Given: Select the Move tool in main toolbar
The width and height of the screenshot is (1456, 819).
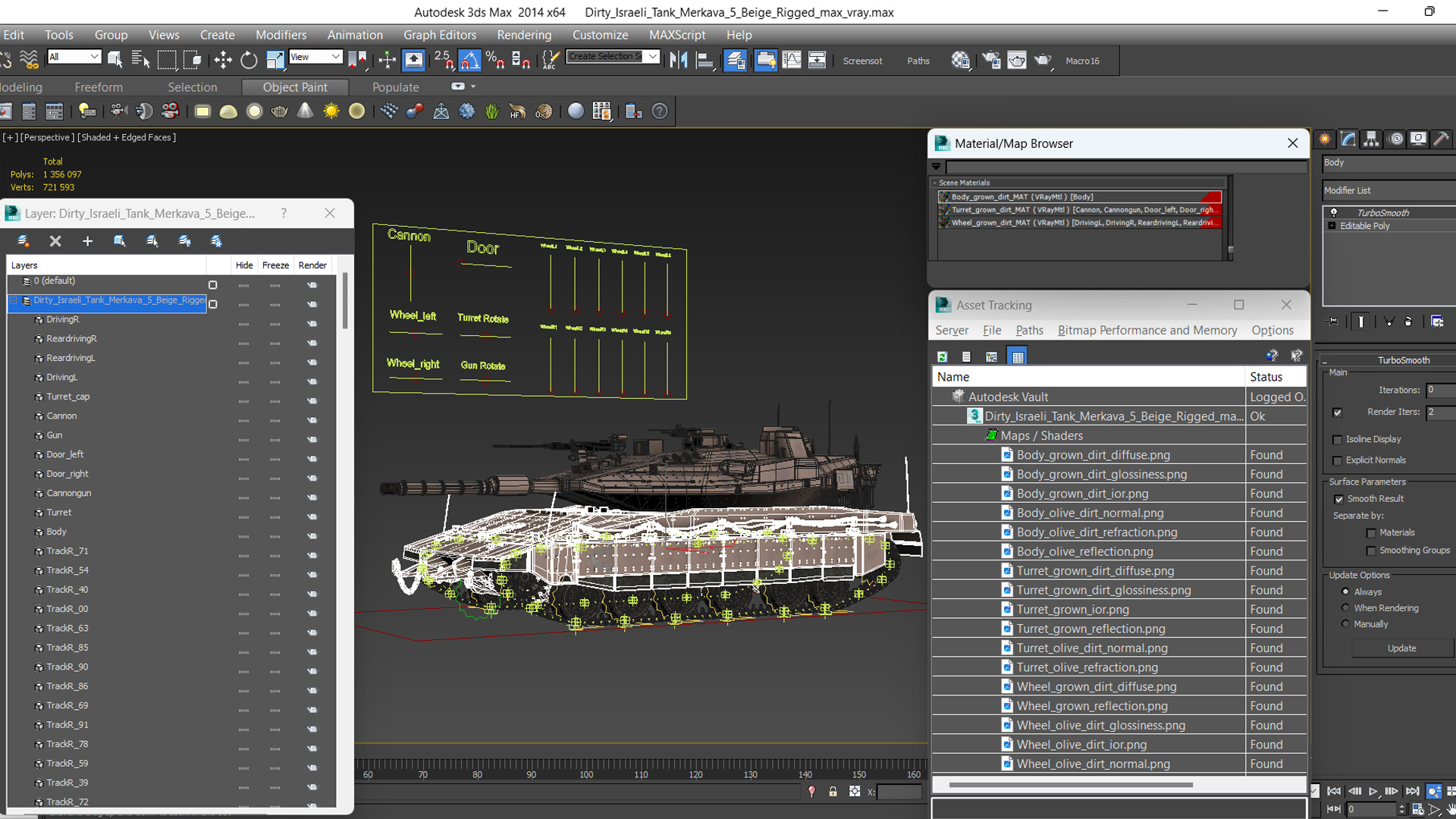Looking at the screenshot, I should 223,60.
